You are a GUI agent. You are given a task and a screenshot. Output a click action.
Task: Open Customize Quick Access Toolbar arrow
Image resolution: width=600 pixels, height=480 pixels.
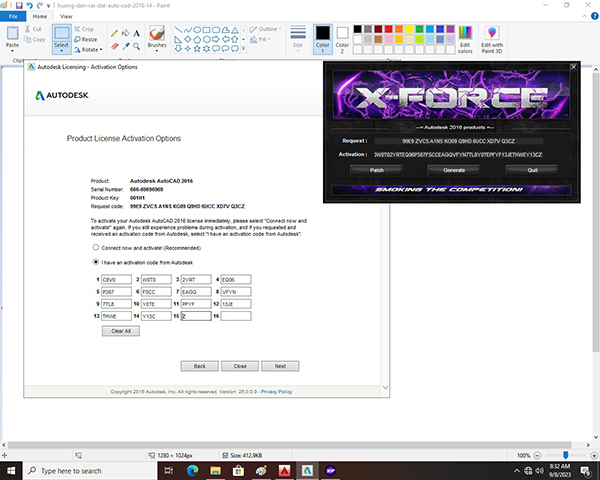49,6
